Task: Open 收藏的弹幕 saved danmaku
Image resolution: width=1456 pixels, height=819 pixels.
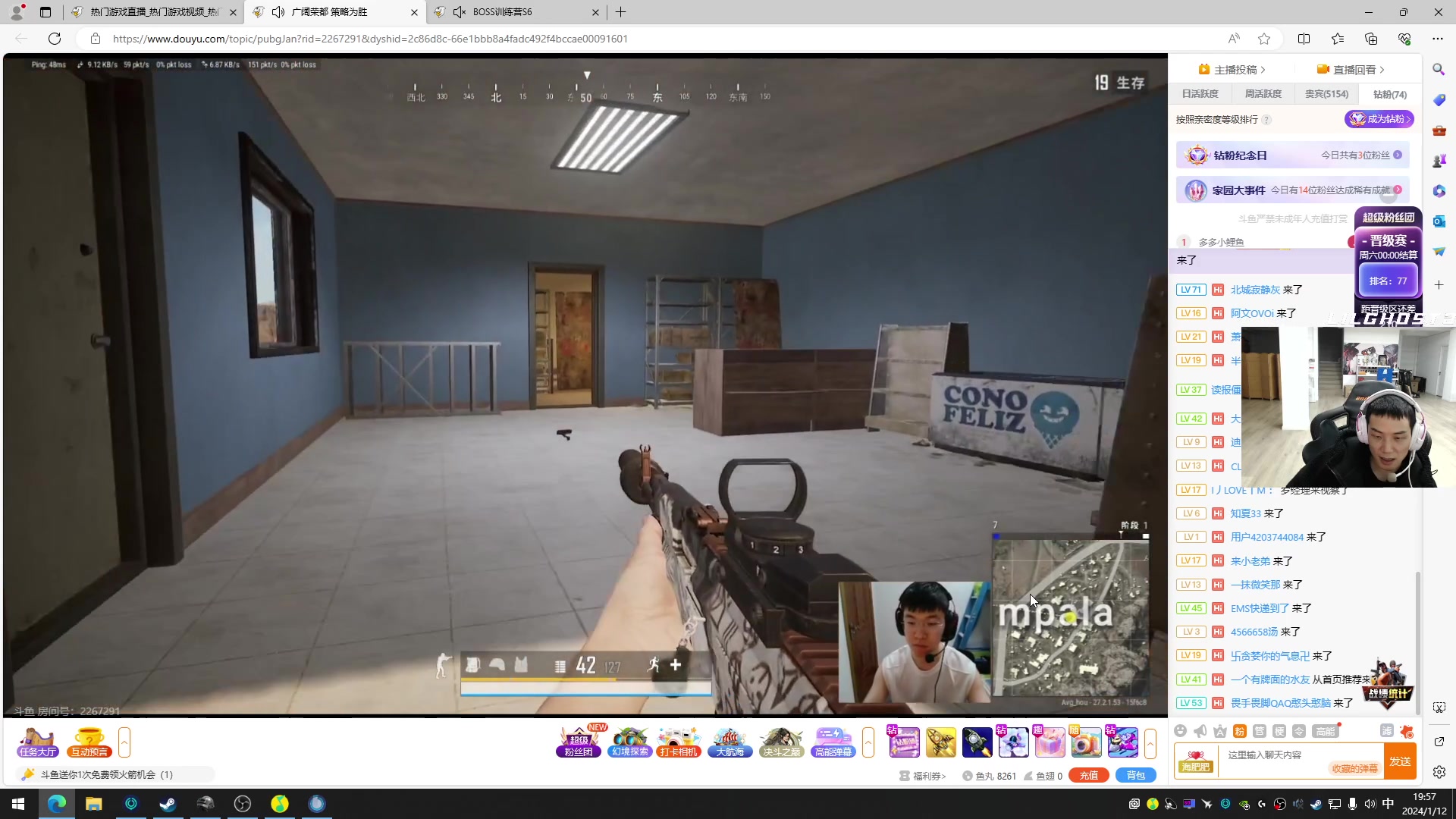Action: pos(1355,768)
